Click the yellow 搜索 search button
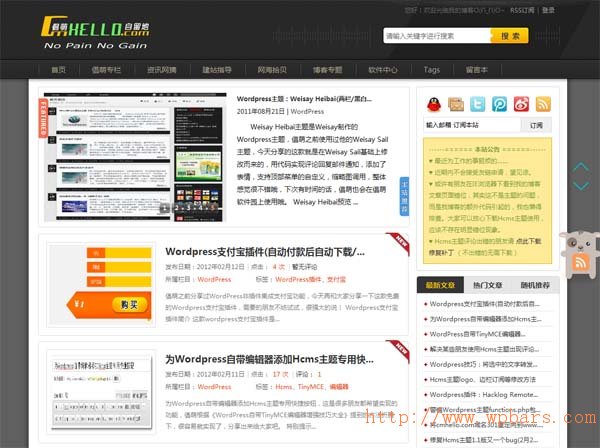 510,36
